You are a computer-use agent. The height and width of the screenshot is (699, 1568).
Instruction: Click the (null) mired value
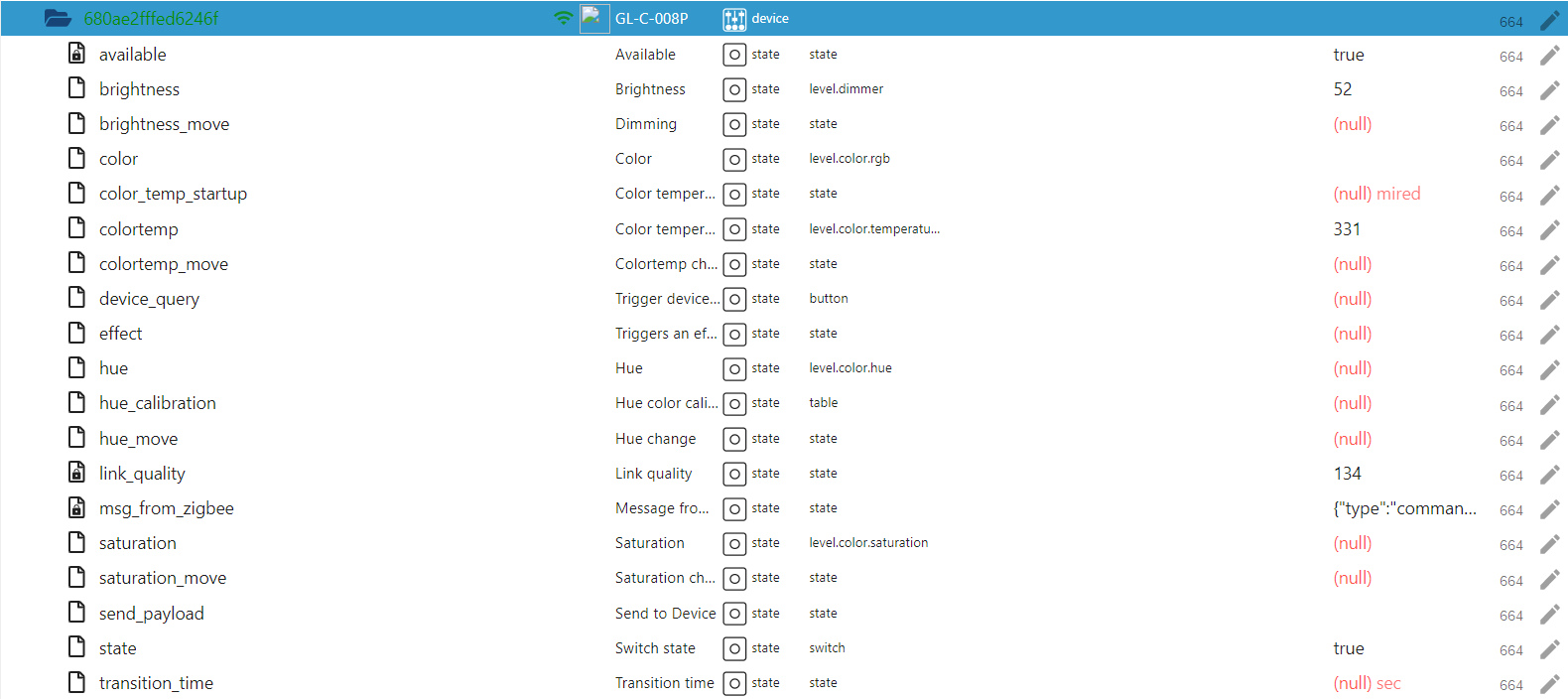tap(1376, 194)
